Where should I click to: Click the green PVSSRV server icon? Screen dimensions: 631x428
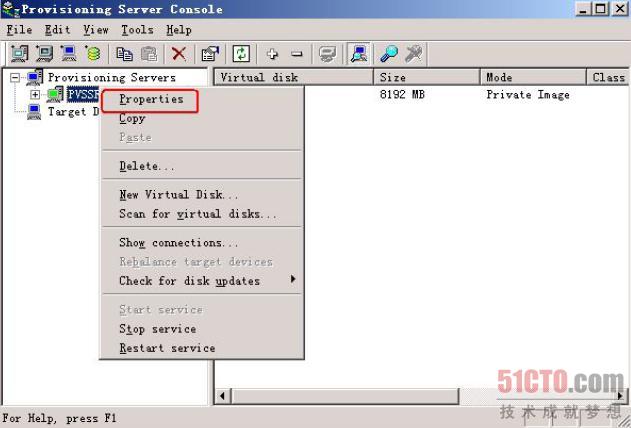point(55,95)
